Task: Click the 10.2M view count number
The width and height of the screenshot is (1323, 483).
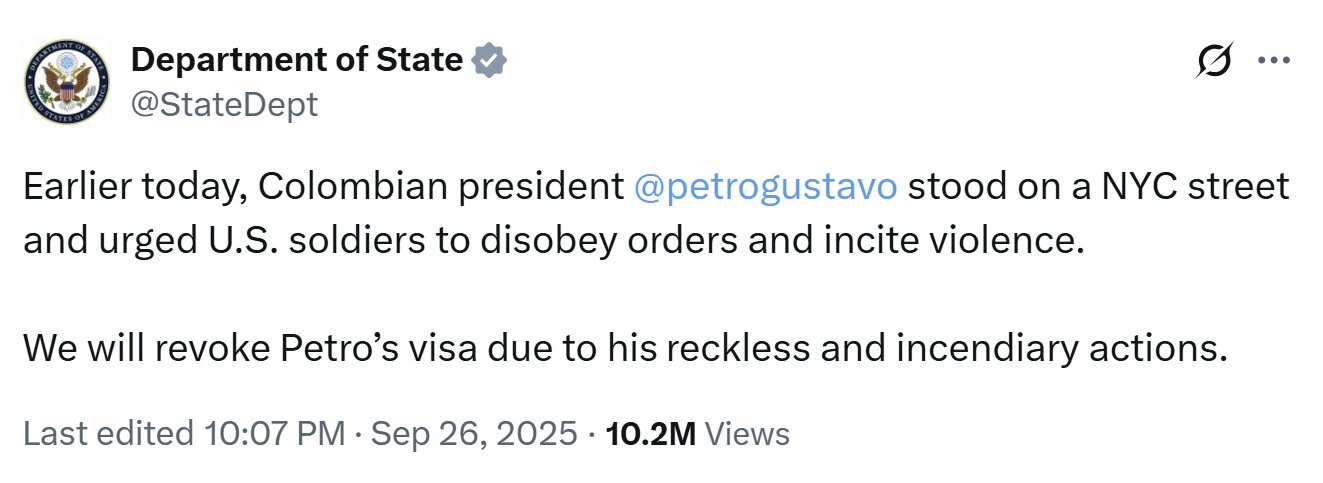Action: click(x=651, y=433)
